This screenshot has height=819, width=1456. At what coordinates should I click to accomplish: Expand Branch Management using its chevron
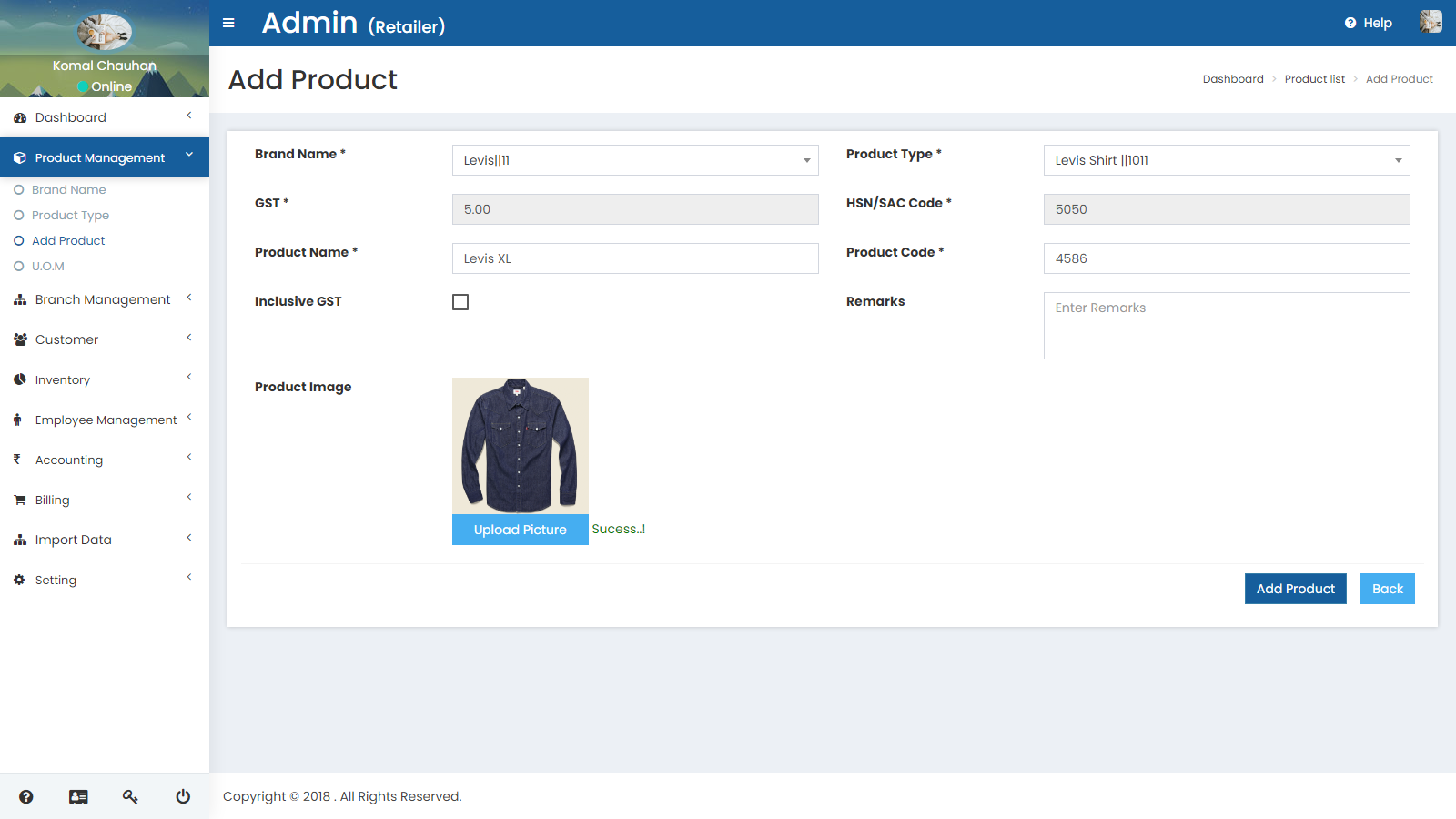[189, 298]
